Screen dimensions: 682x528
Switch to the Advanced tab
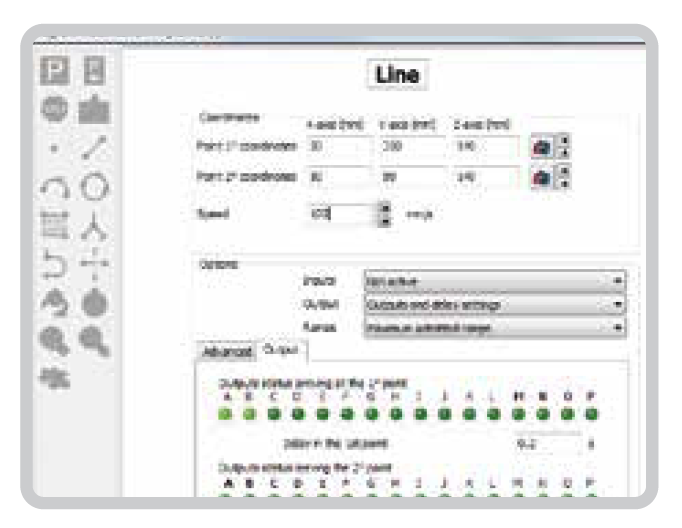coord(227,352)
